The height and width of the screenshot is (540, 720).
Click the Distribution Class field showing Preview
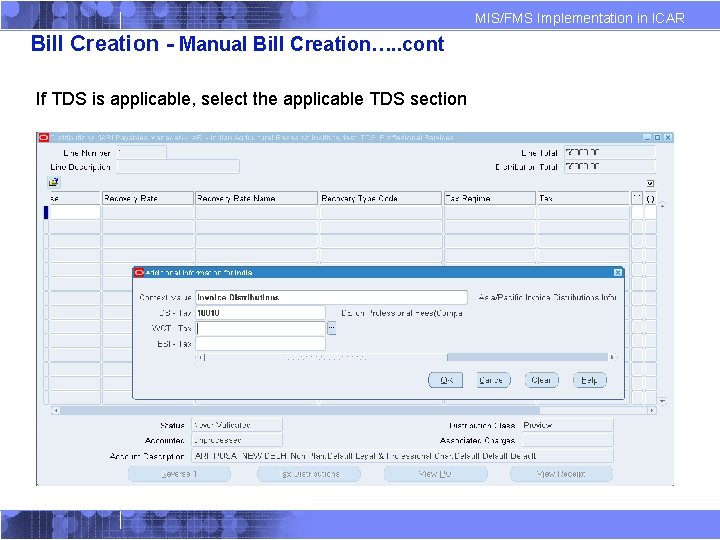click(567, 425)
